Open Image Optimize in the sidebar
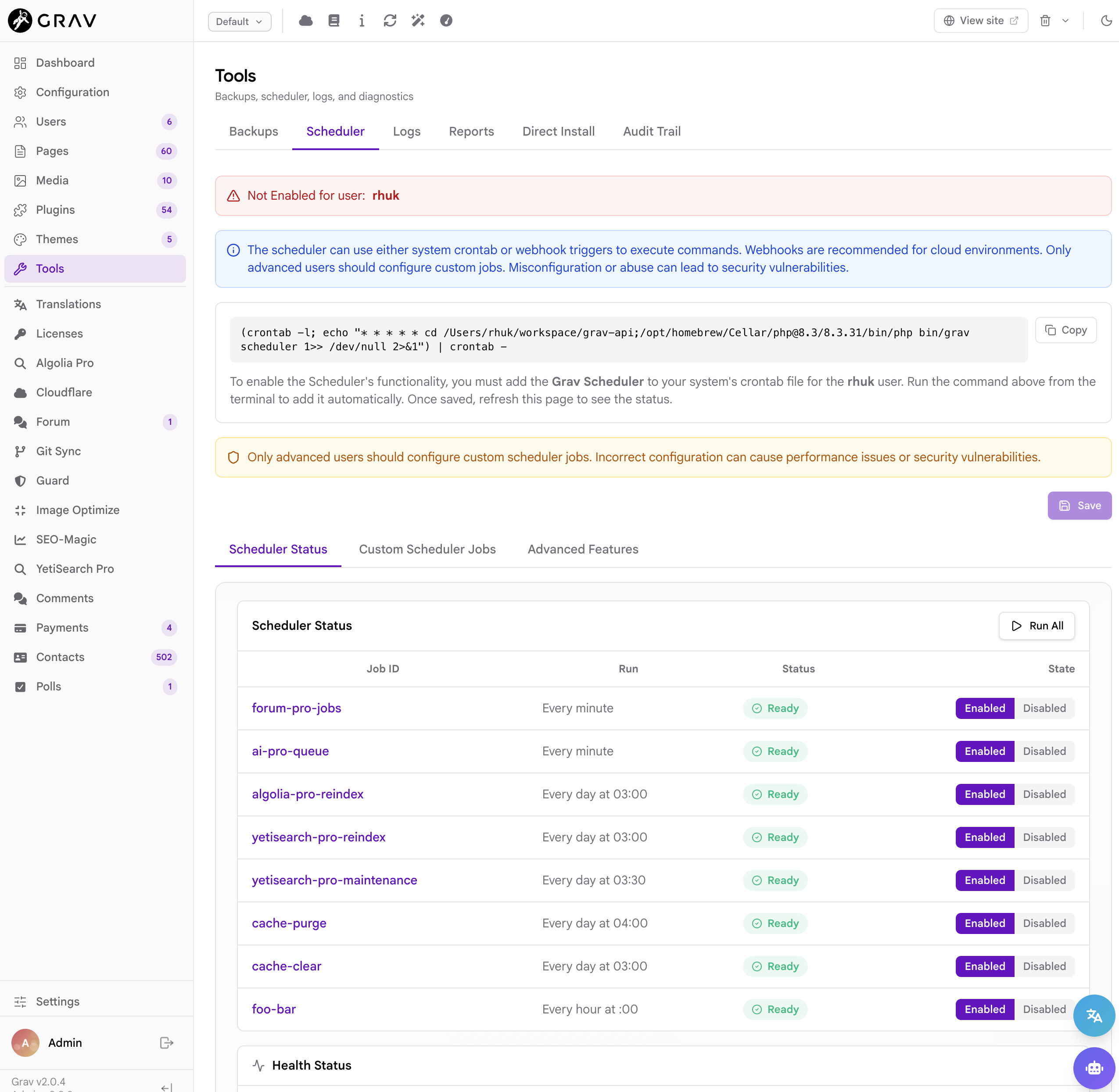 click(x=95, y=510)
